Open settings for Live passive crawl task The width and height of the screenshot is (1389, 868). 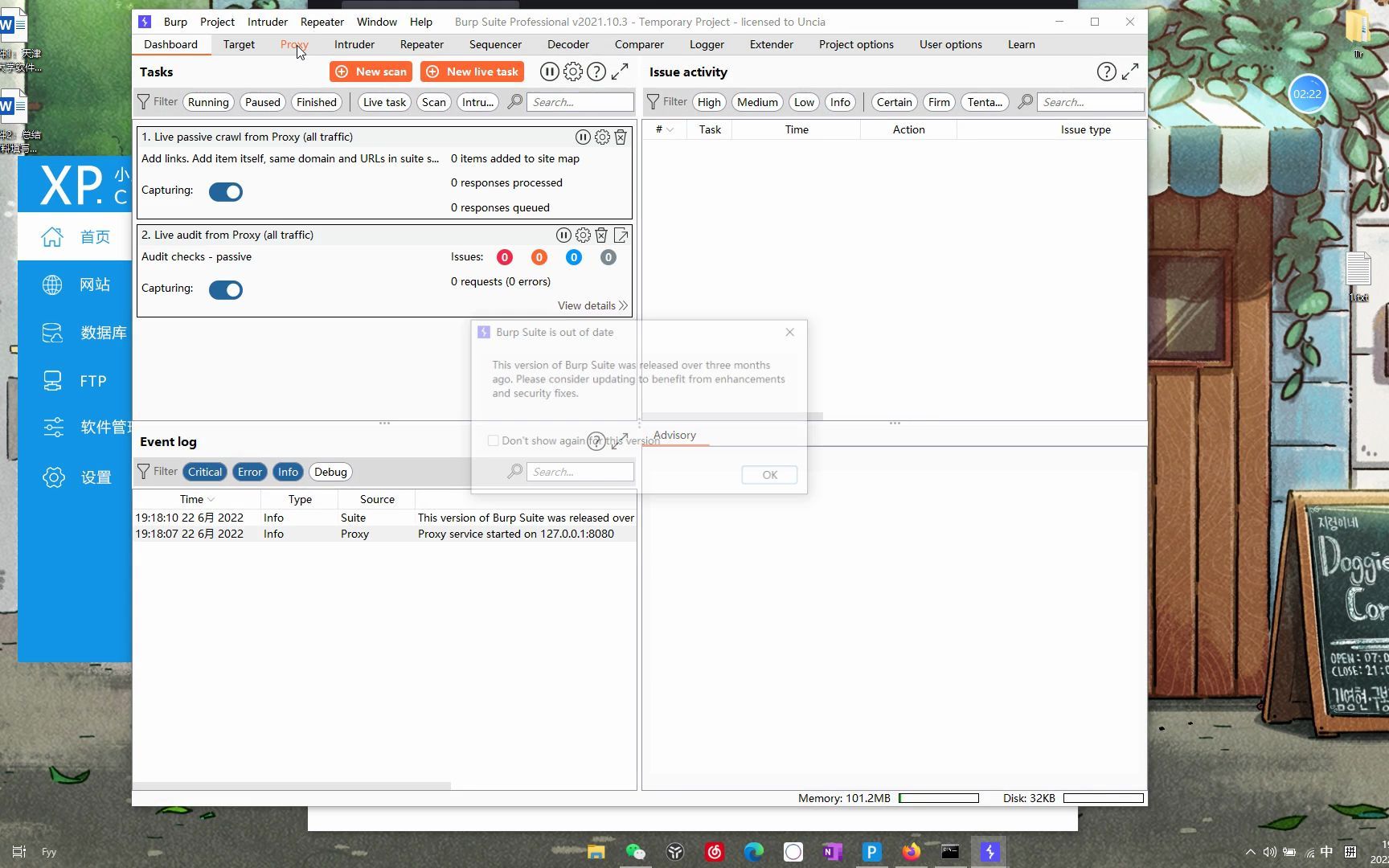pos(602,137)
